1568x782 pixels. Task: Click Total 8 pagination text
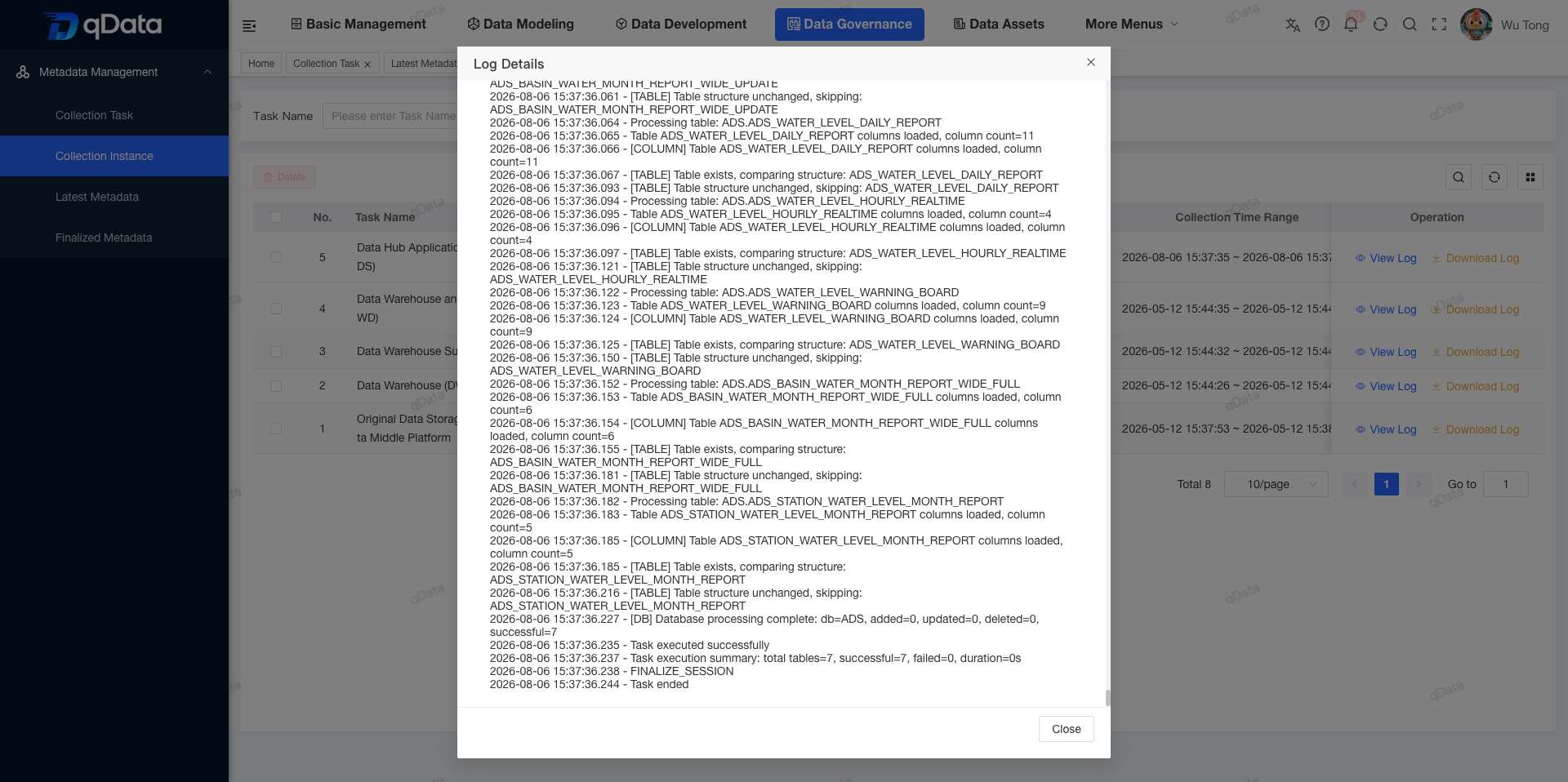(1194, 484)
